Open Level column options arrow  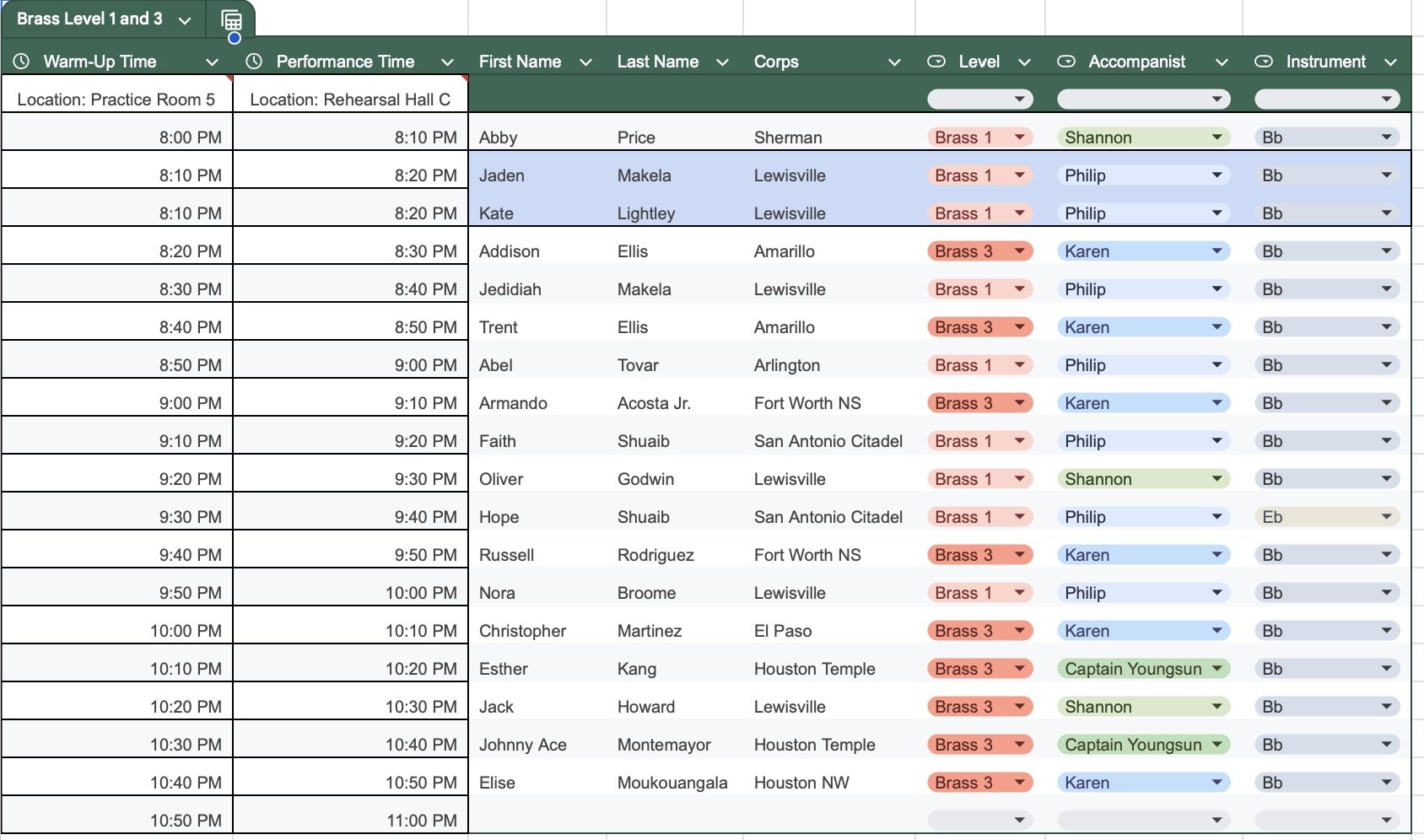(1024, 62)
